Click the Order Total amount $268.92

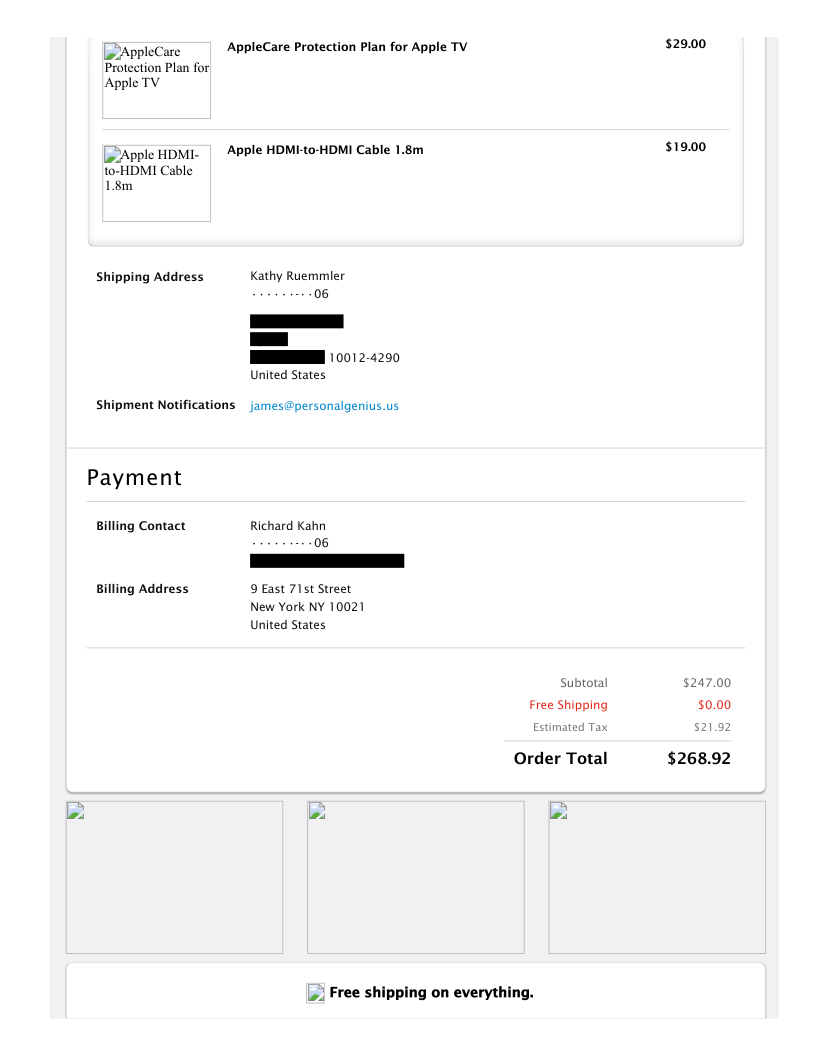coord(698,758)
